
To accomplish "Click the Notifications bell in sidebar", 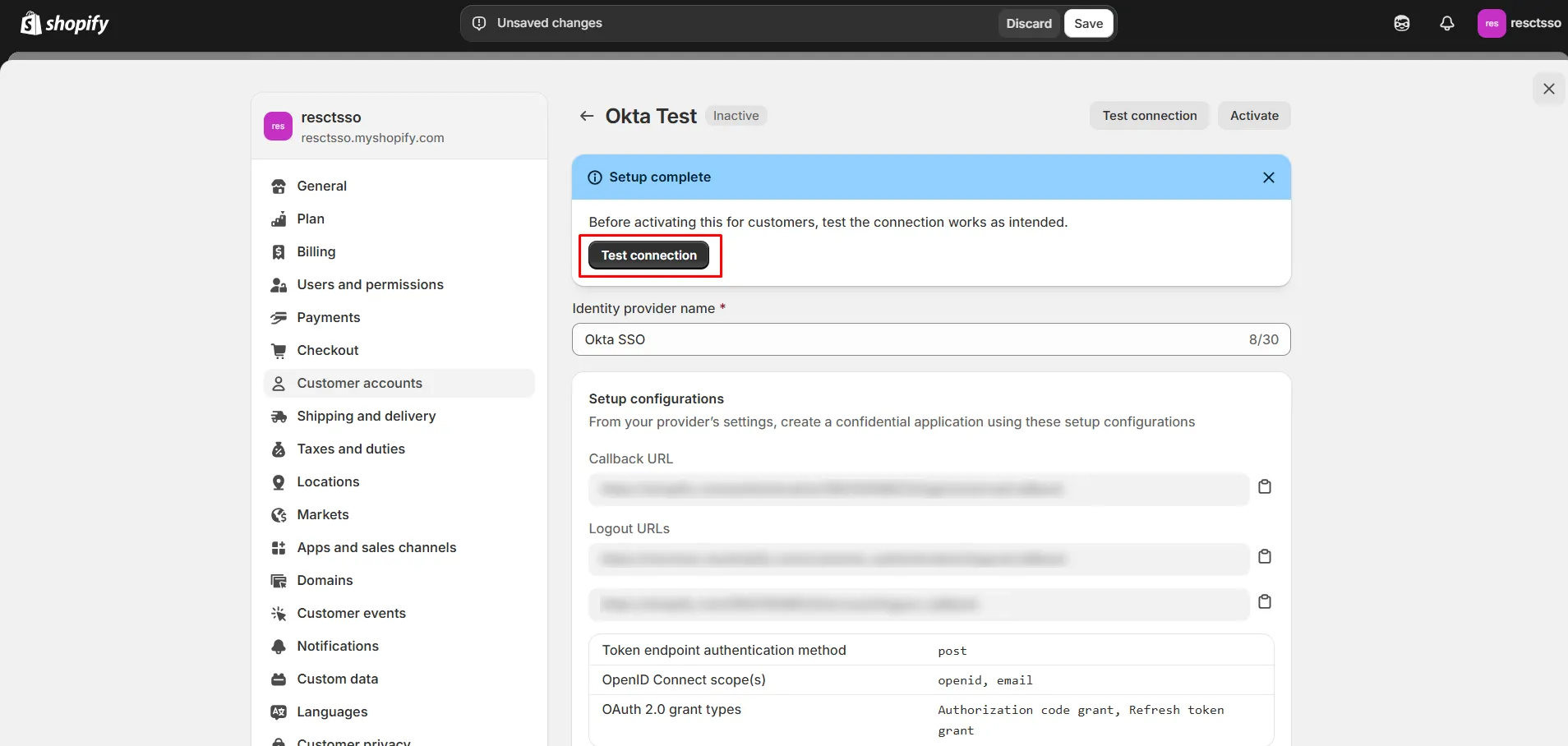I will click(279, 647).
